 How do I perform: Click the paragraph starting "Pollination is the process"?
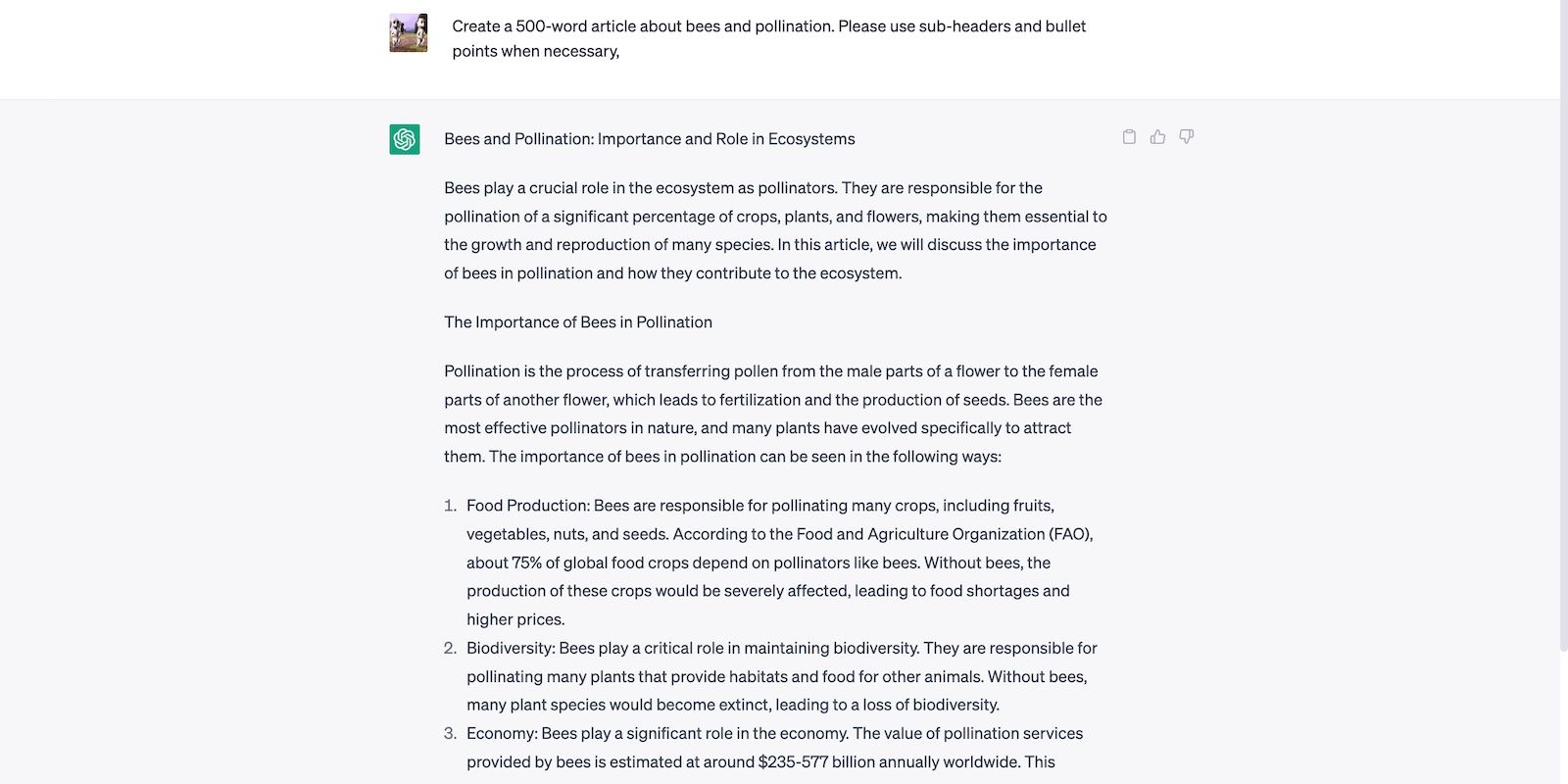point(772,414)
